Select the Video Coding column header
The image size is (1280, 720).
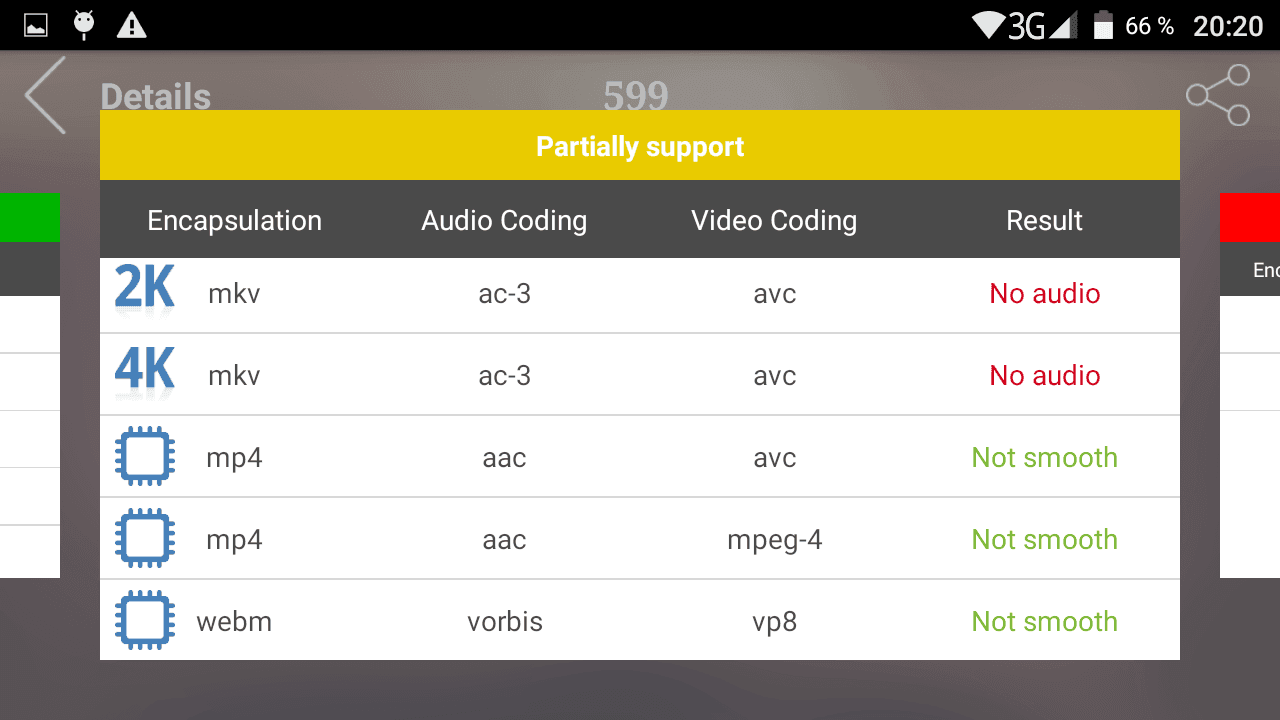point(774,220)
